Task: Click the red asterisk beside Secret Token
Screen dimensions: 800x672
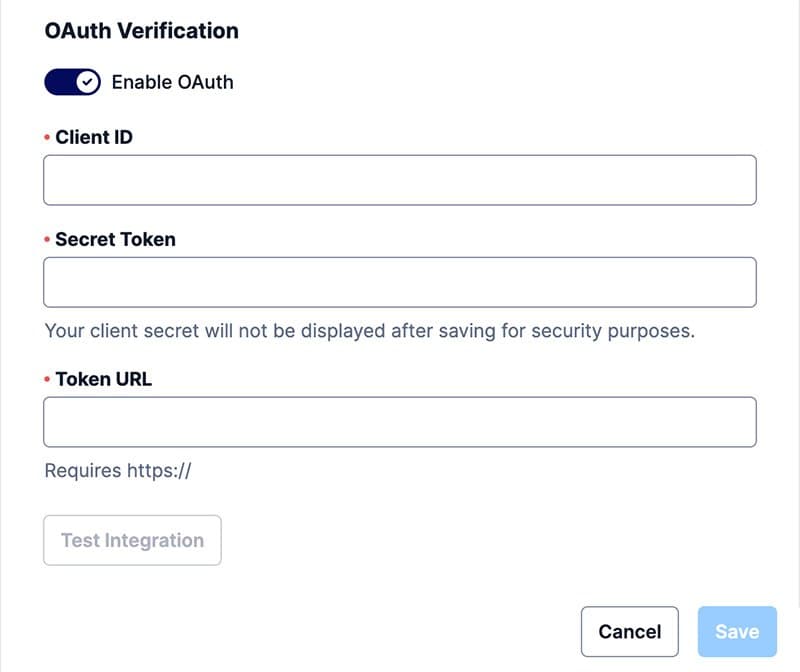Action: click(45, 240)
